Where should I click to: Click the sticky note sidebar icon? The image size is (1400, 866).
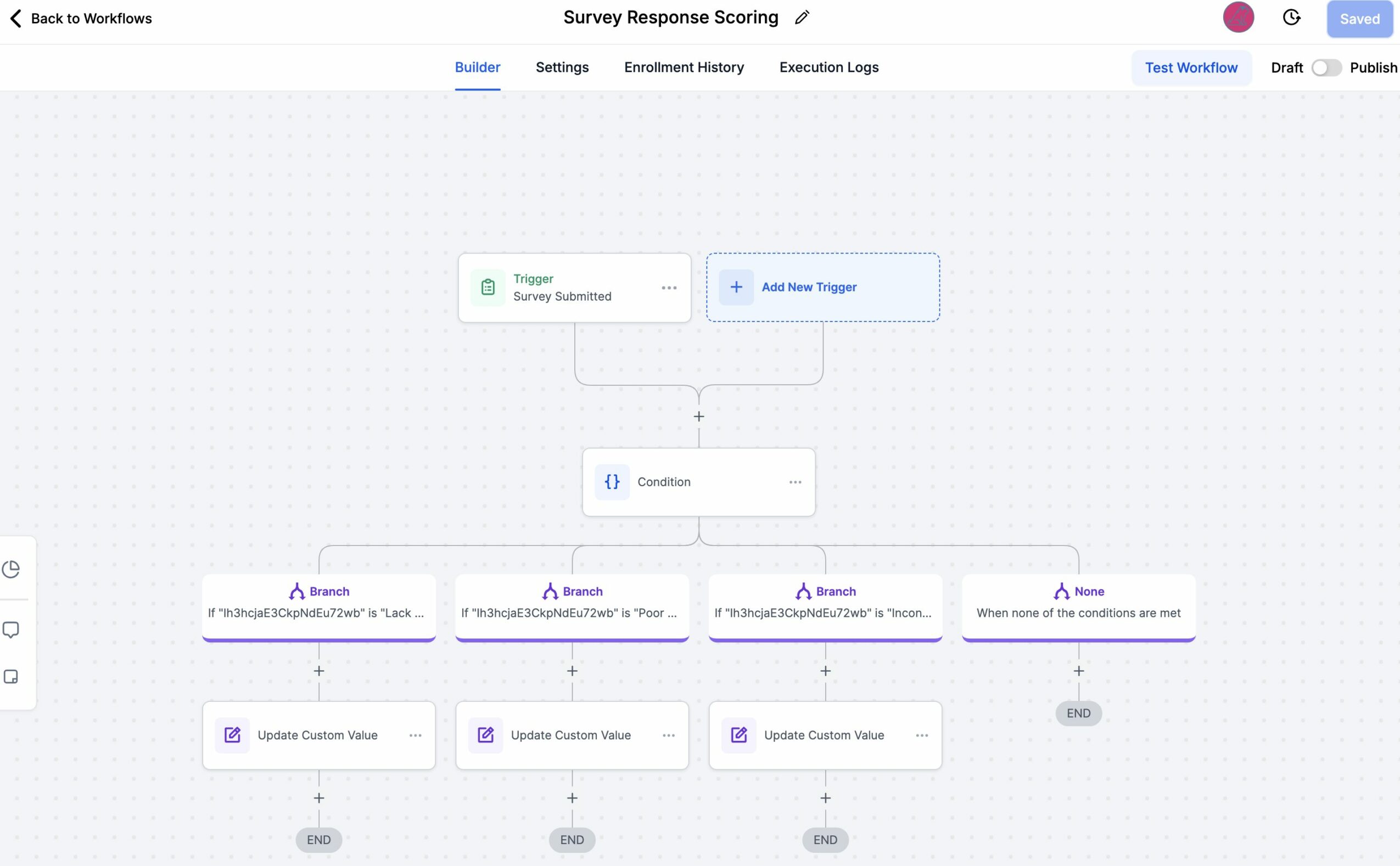[x=12, y=677]
